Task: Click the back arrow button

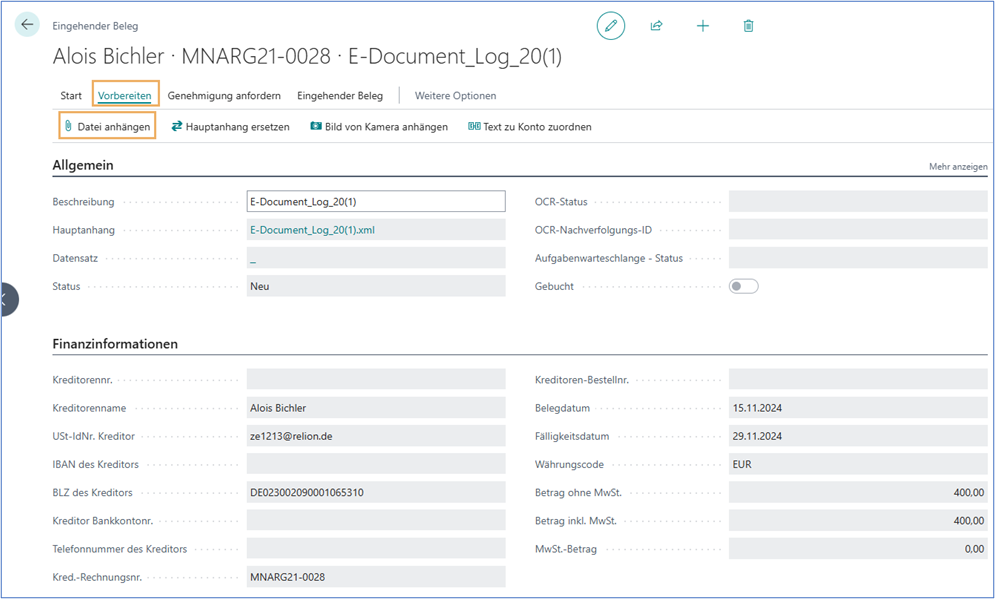Action: [27, 25]
